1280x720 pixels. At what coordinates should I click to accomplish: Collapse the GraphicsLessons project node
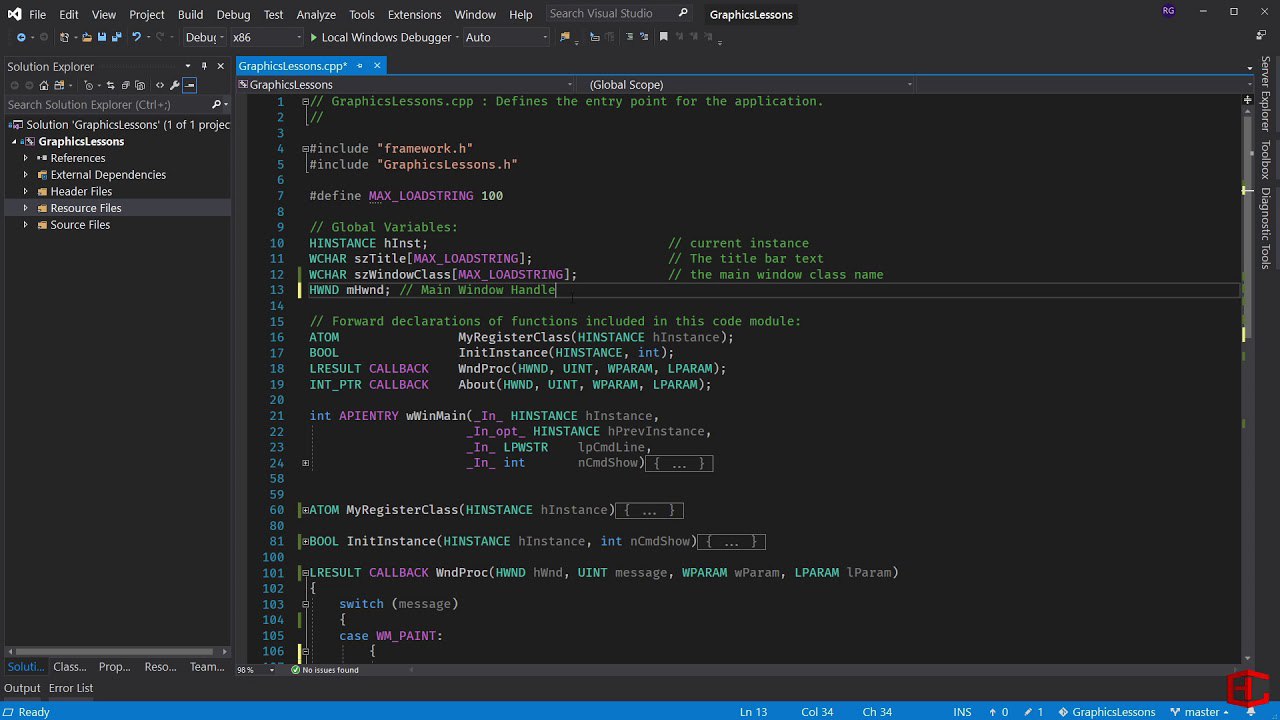[14, 142]
